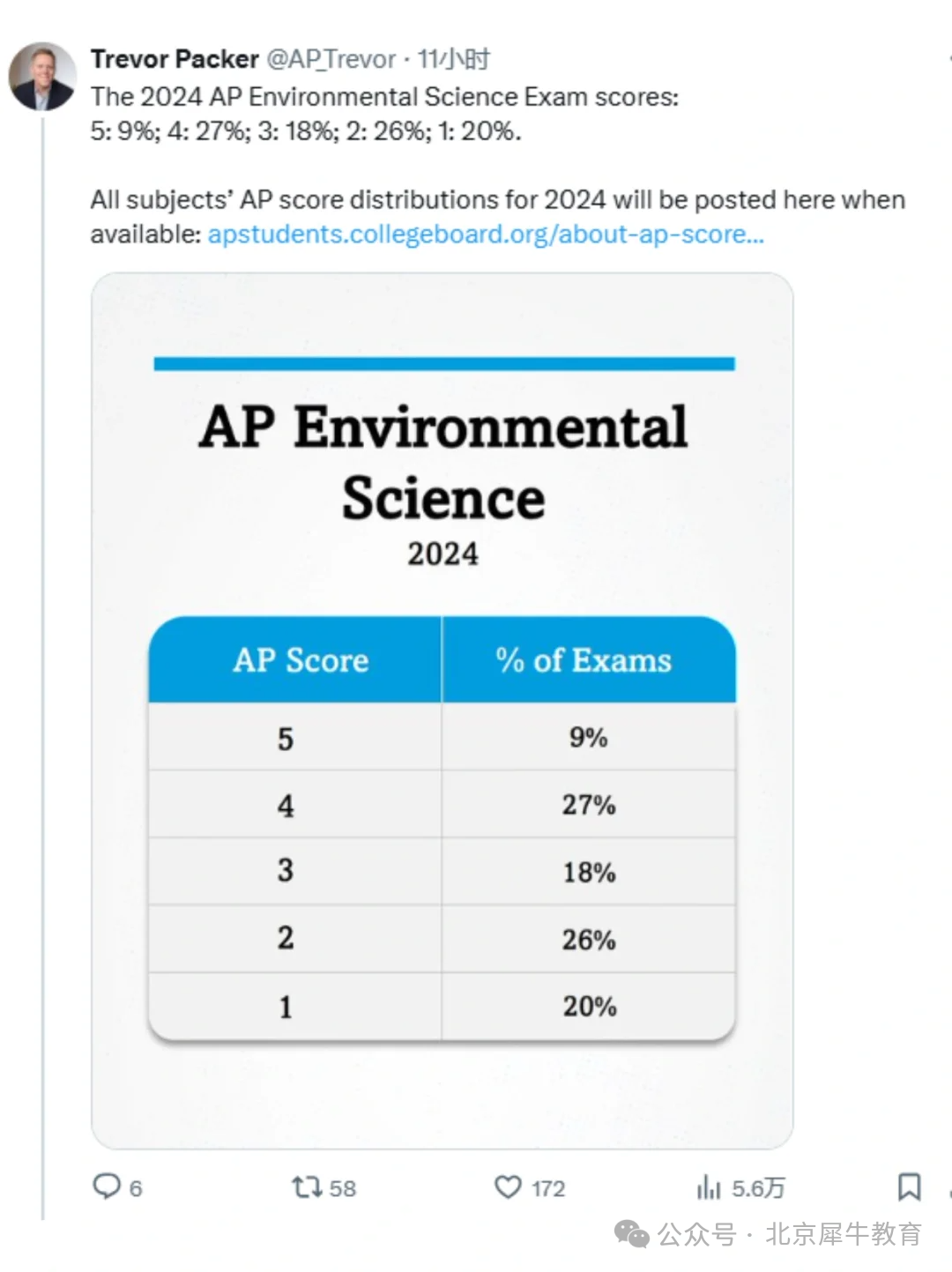Click the reply count 6
This screenshot has width=952, height=1272.
136,1188
